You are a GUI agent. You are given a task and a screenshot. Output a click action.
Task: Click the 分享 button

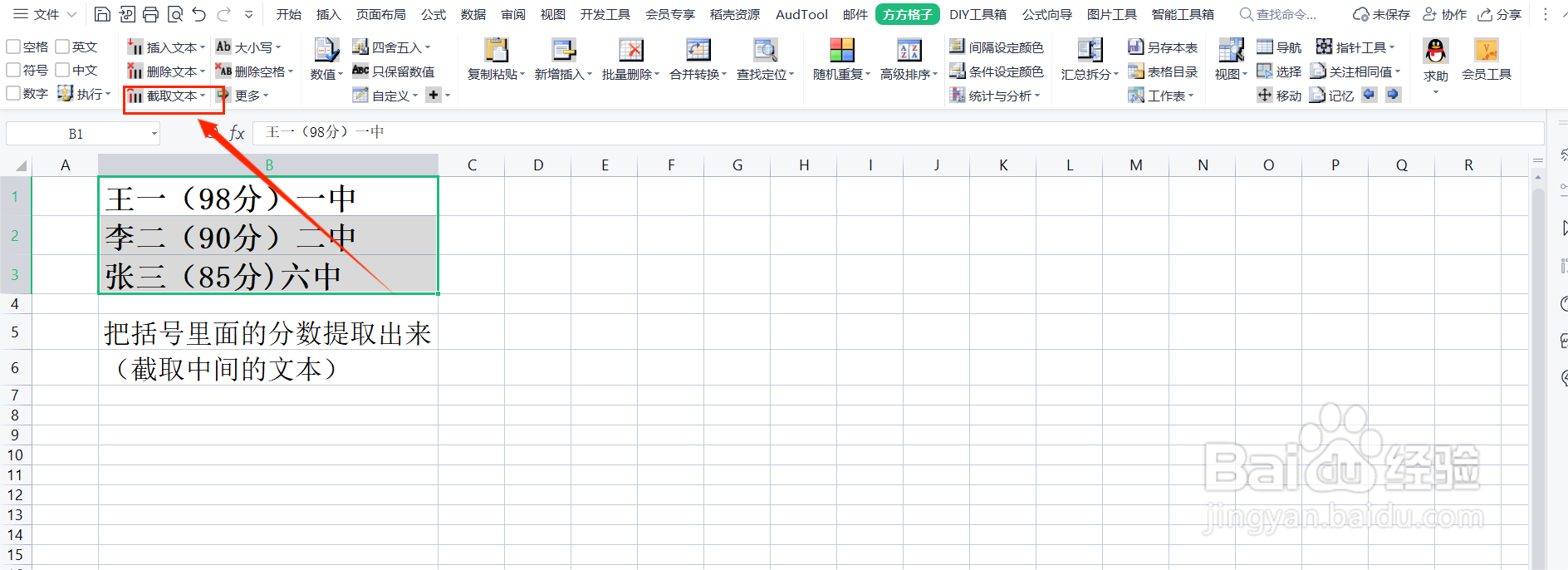(1500, 14)
